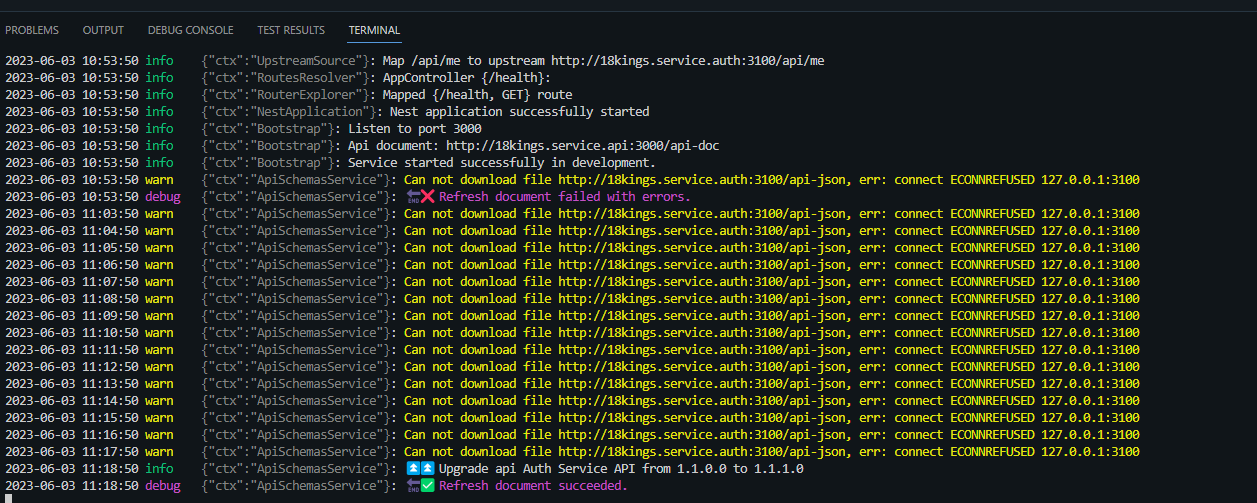Click the blue up-arrows icon before Upgrade api
Image resolution: width=1257 pixels, height=503 pixels.
[x=419, y=469]
